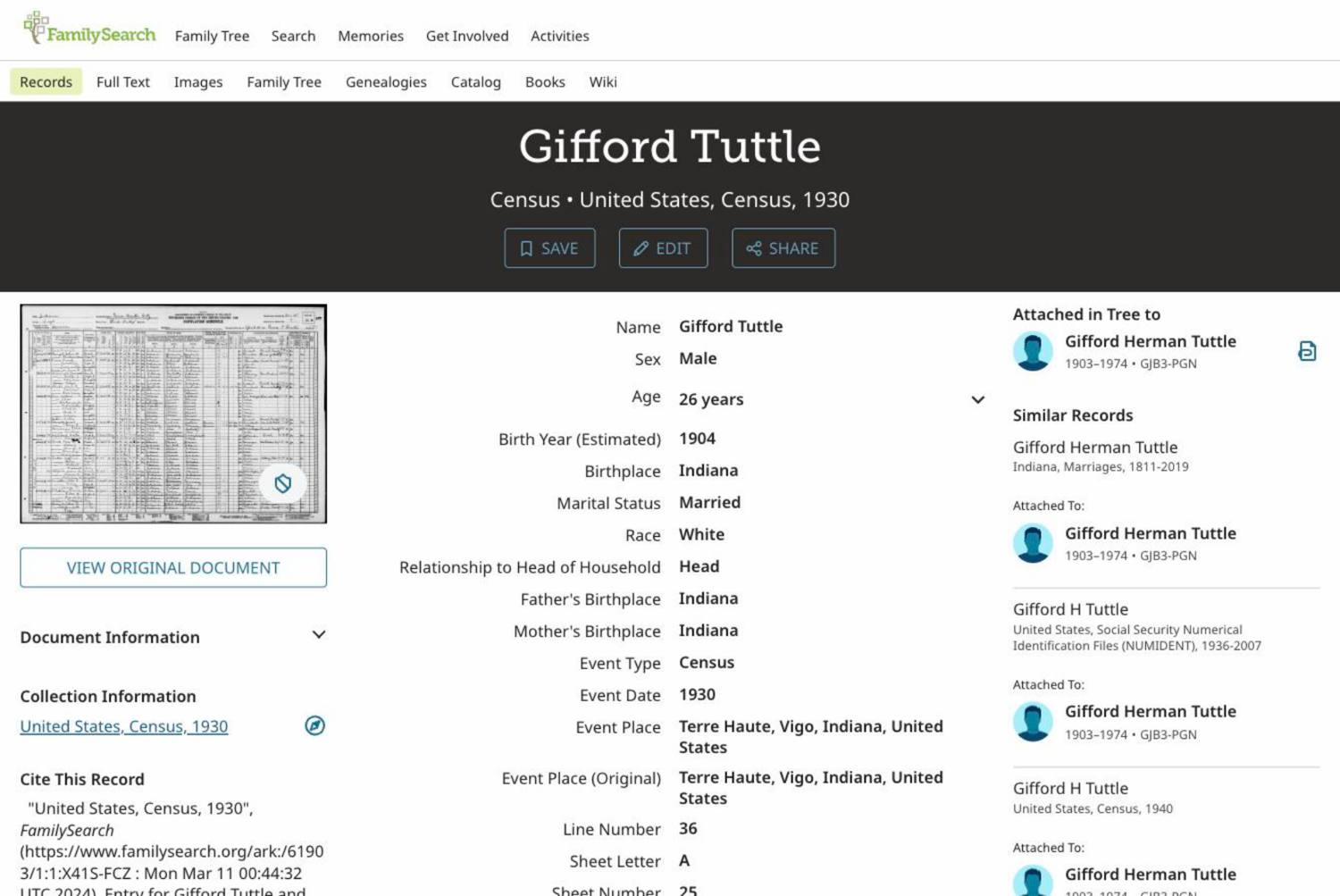Open the Activities menu

coord(560,36)
